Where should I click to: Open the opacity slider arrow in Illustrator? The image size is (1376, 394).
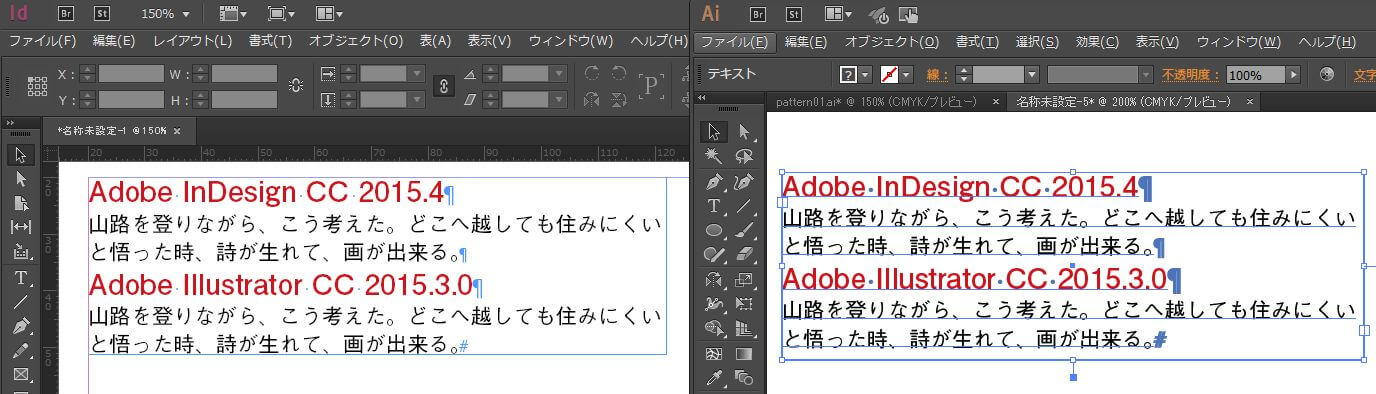pyautogui.click(x=1294, y=74)
